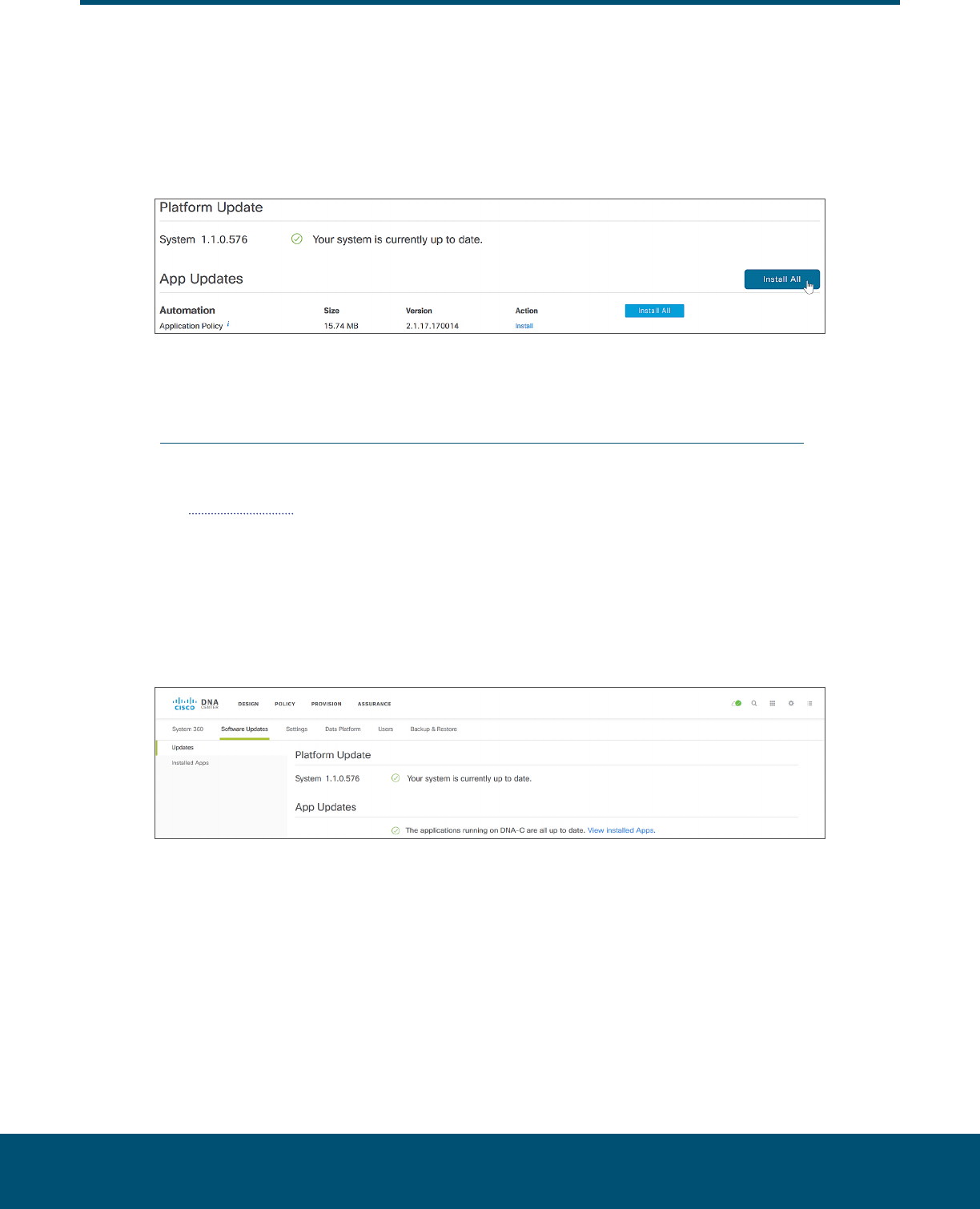Click the search magnifier icon
The image size is (980, 1209).
754,704
